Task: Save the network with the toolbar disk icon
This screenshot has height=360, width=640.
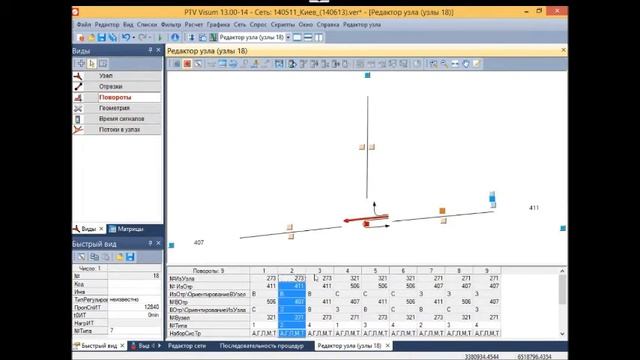Action: 102,38
